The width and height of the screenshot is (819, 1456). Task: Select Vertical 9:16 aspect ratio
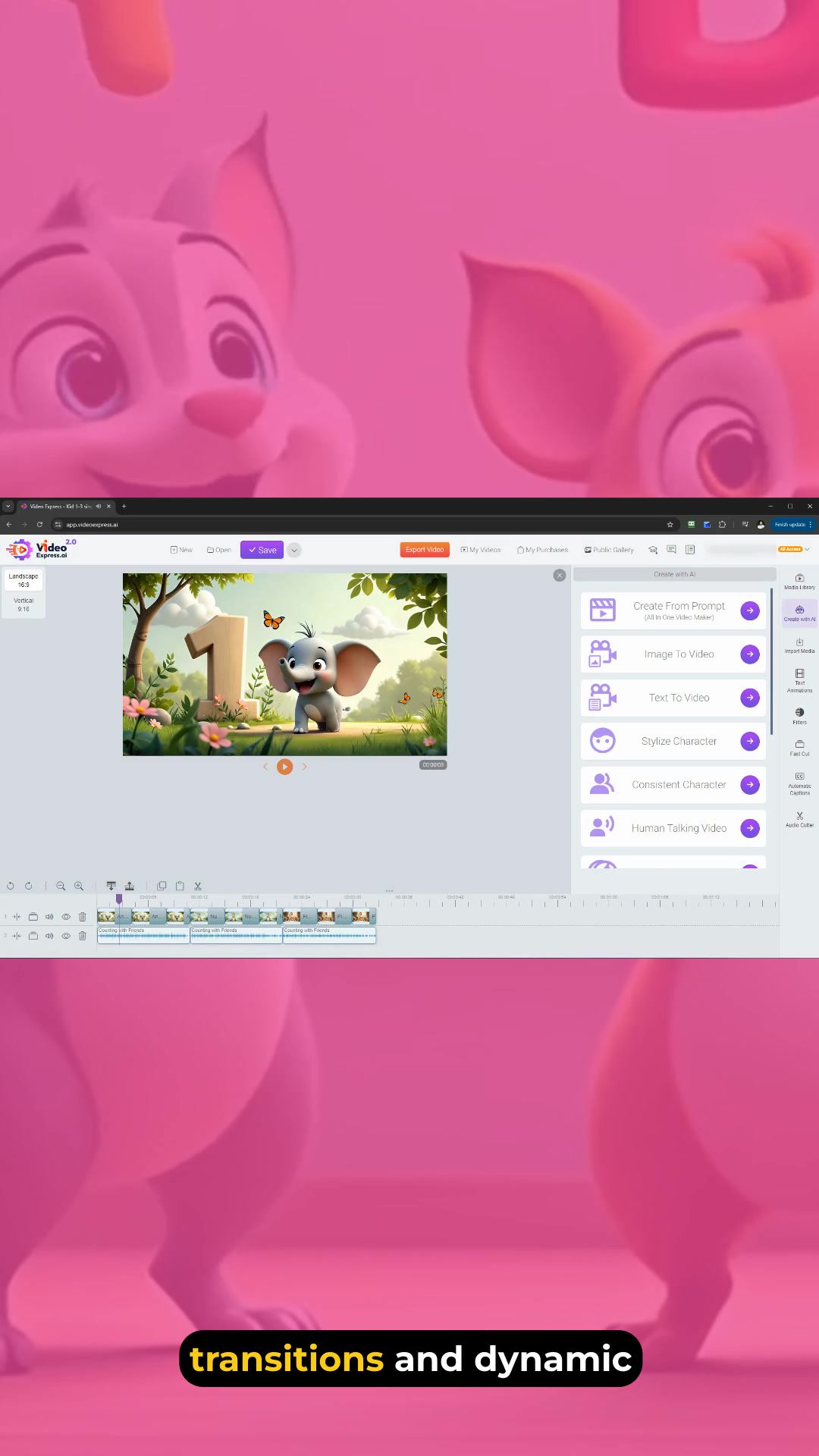[x=24, y=604]
